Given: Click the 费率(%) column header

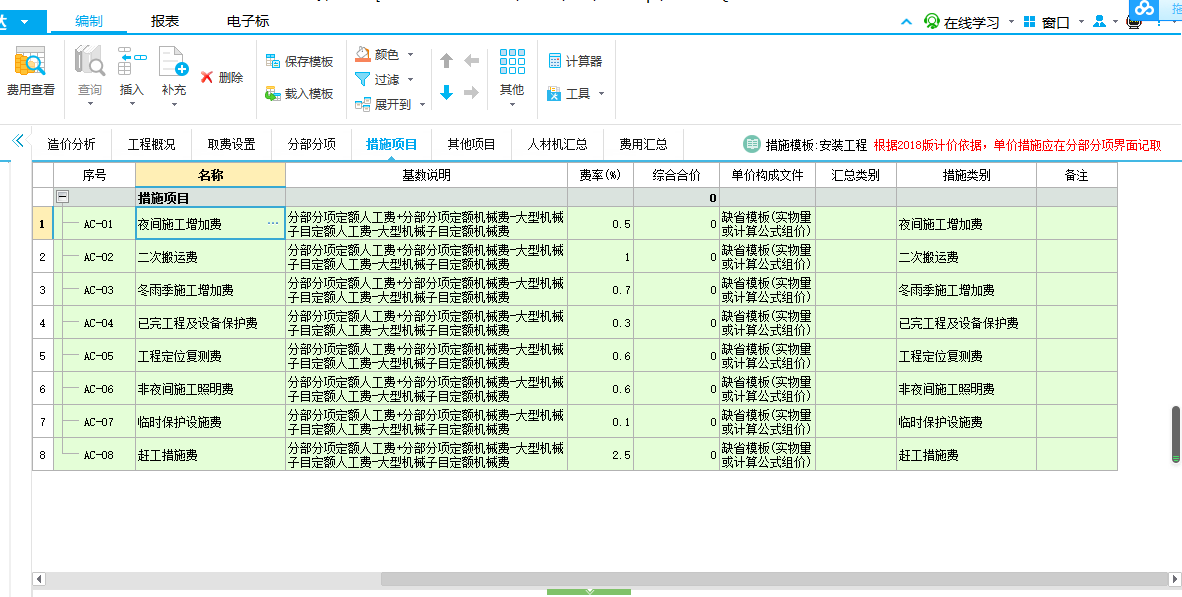Looking at the screenshot, I should click(600, 175).
